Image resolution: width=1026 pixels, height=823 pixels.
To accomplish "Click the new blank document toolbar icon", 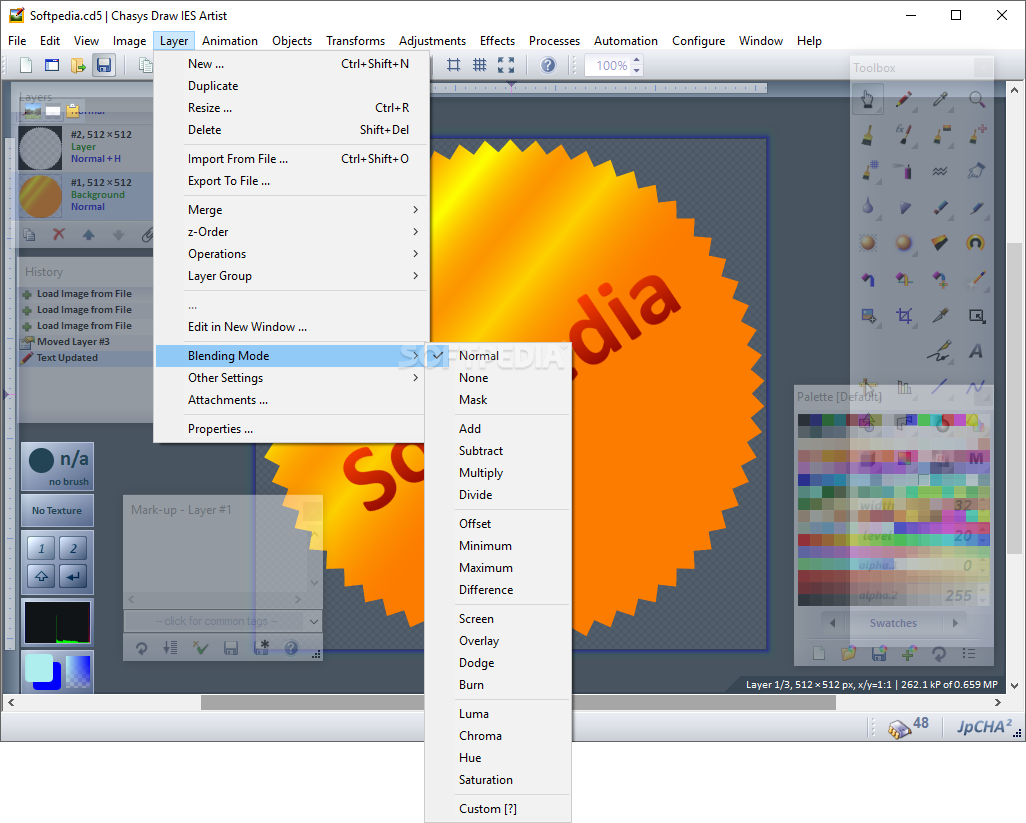I will click(x=26, y=65).
